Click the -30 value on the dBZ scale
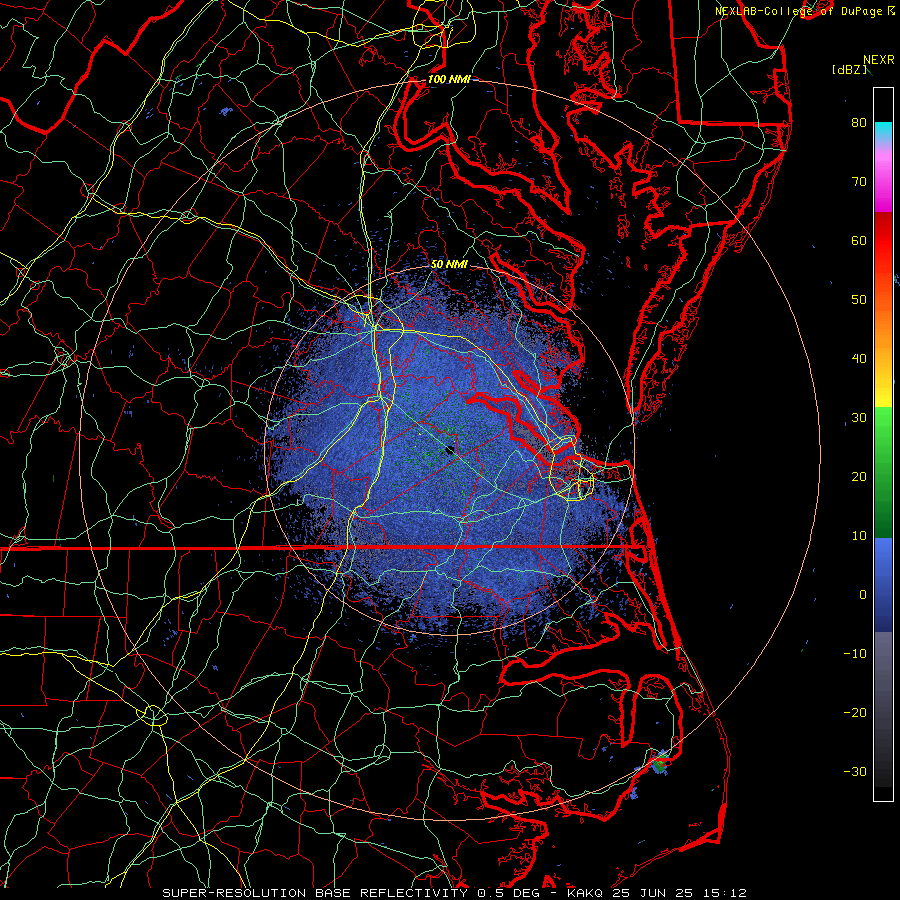This screenshot has height=900, width=900. pos(855,772)
